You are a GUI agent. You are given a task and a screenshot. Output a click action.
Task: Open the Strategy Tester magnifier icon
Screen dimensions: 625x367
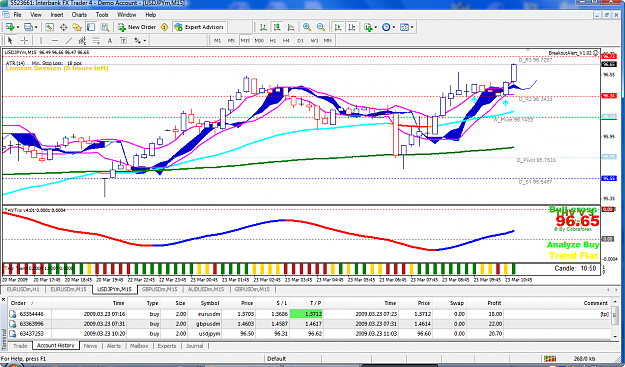[105, 27]
